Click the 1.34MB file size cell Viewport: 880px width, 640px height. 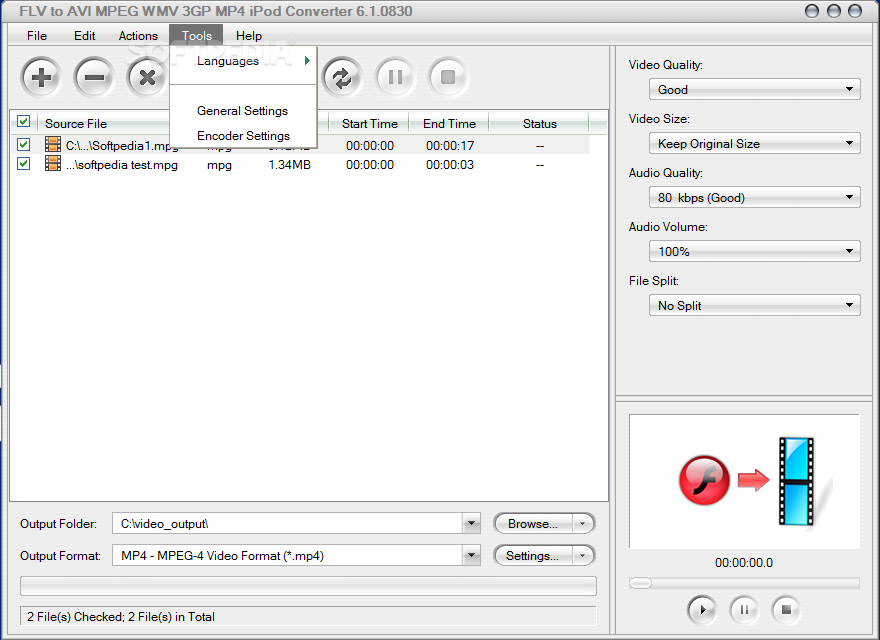[290, 164]
